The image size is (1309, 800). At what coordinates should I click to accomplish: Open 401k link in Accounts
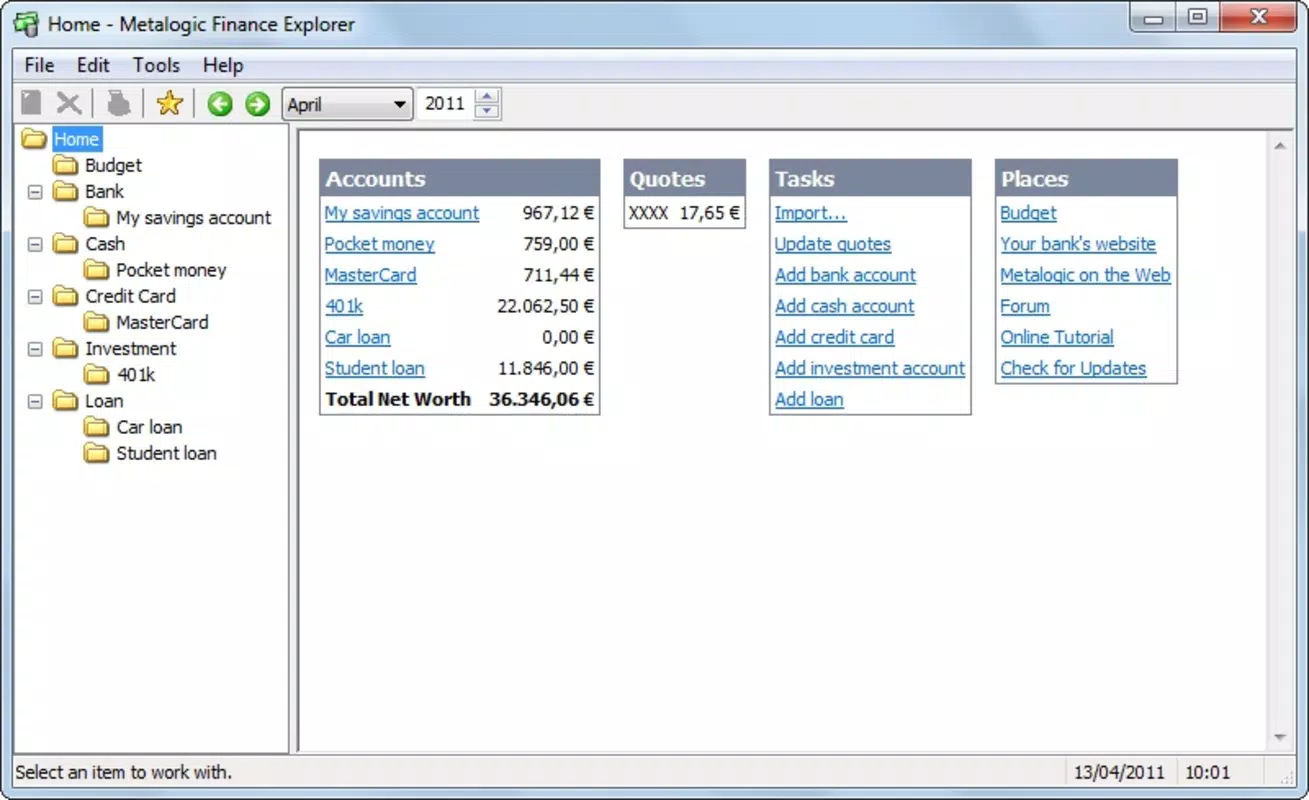[344, 306]
